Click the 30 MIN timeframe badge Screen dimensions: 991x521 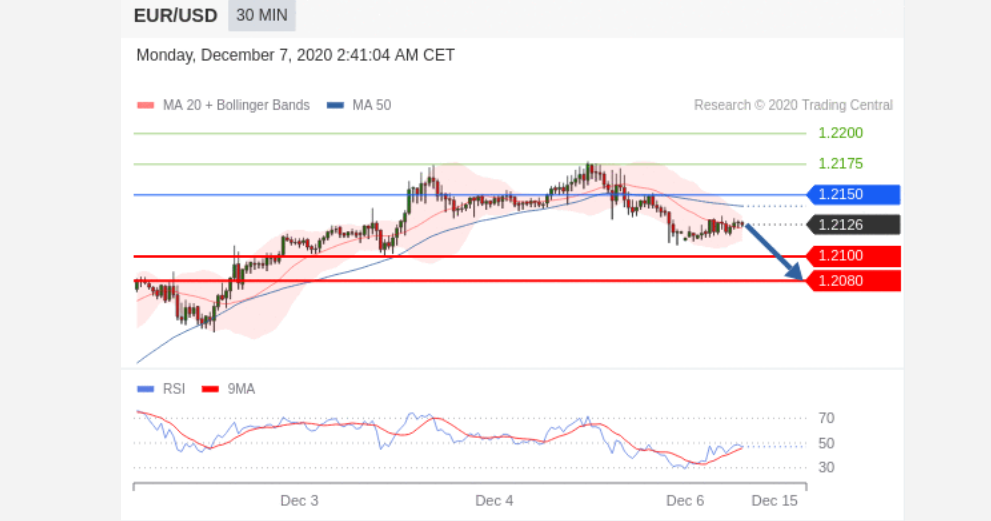tap(262, 15)
